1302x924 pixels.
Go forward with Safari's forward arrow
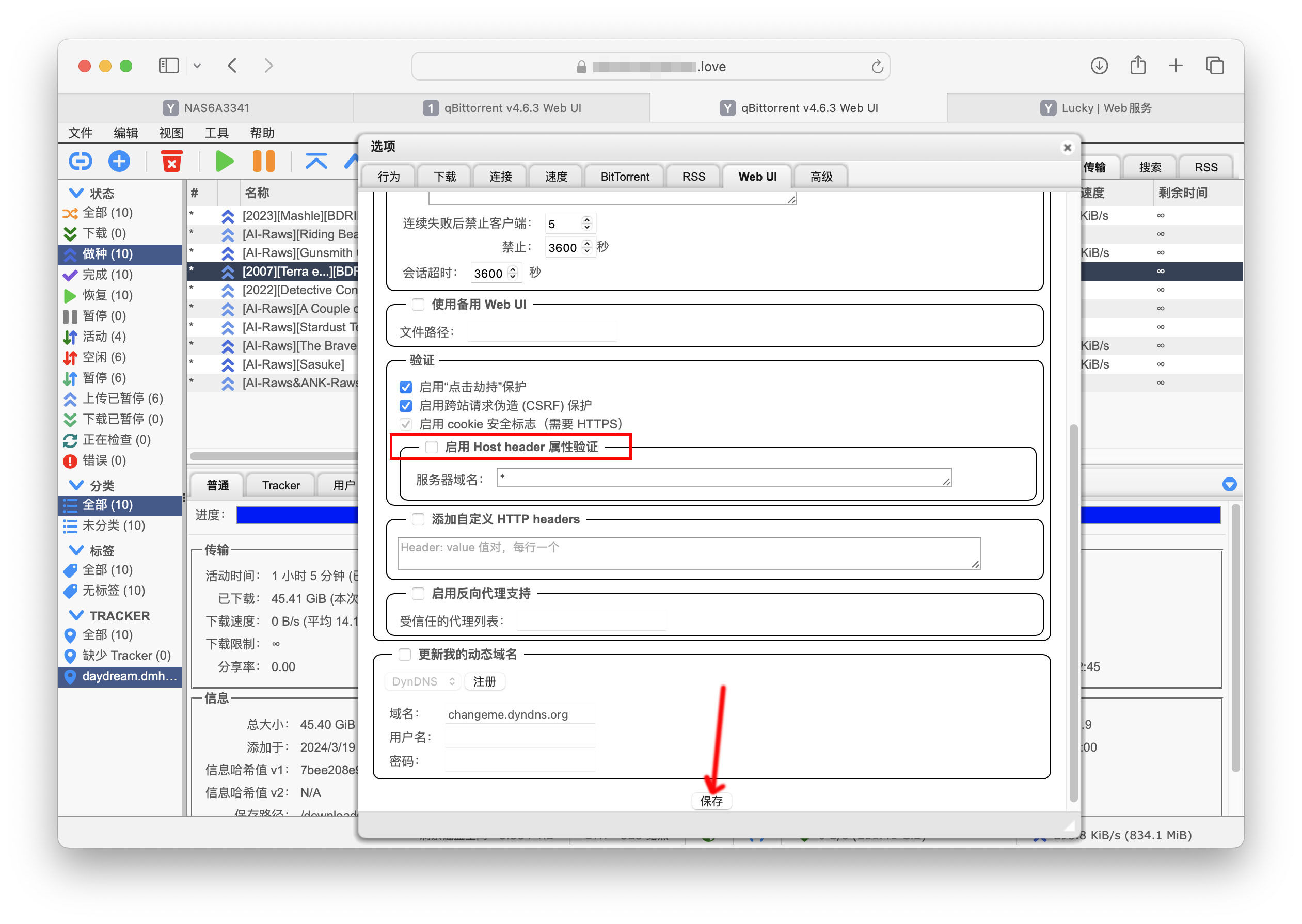tap(268, 66)
